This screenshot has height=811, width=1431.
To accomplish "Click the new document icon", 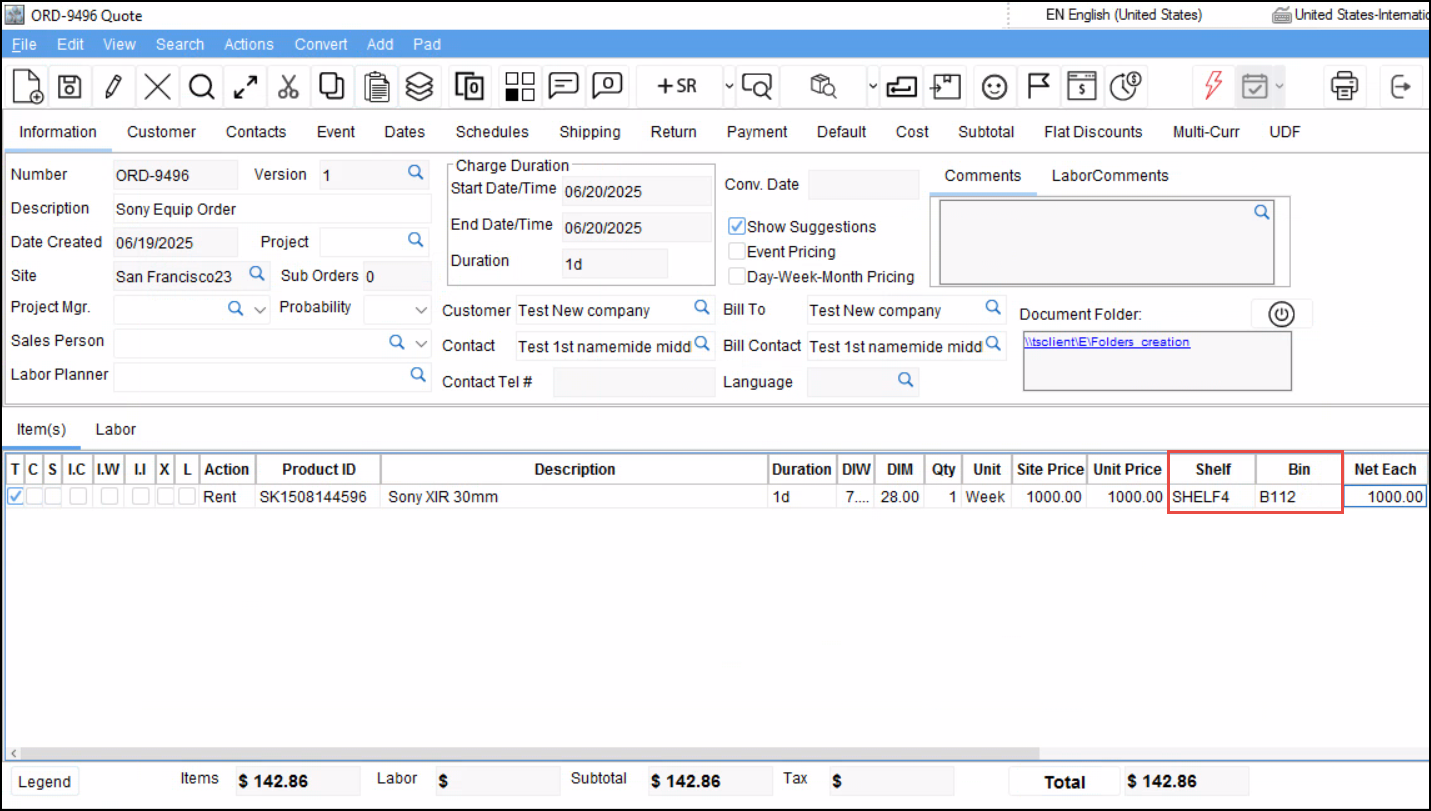I will pyautogui.click(x=27, y=87).
